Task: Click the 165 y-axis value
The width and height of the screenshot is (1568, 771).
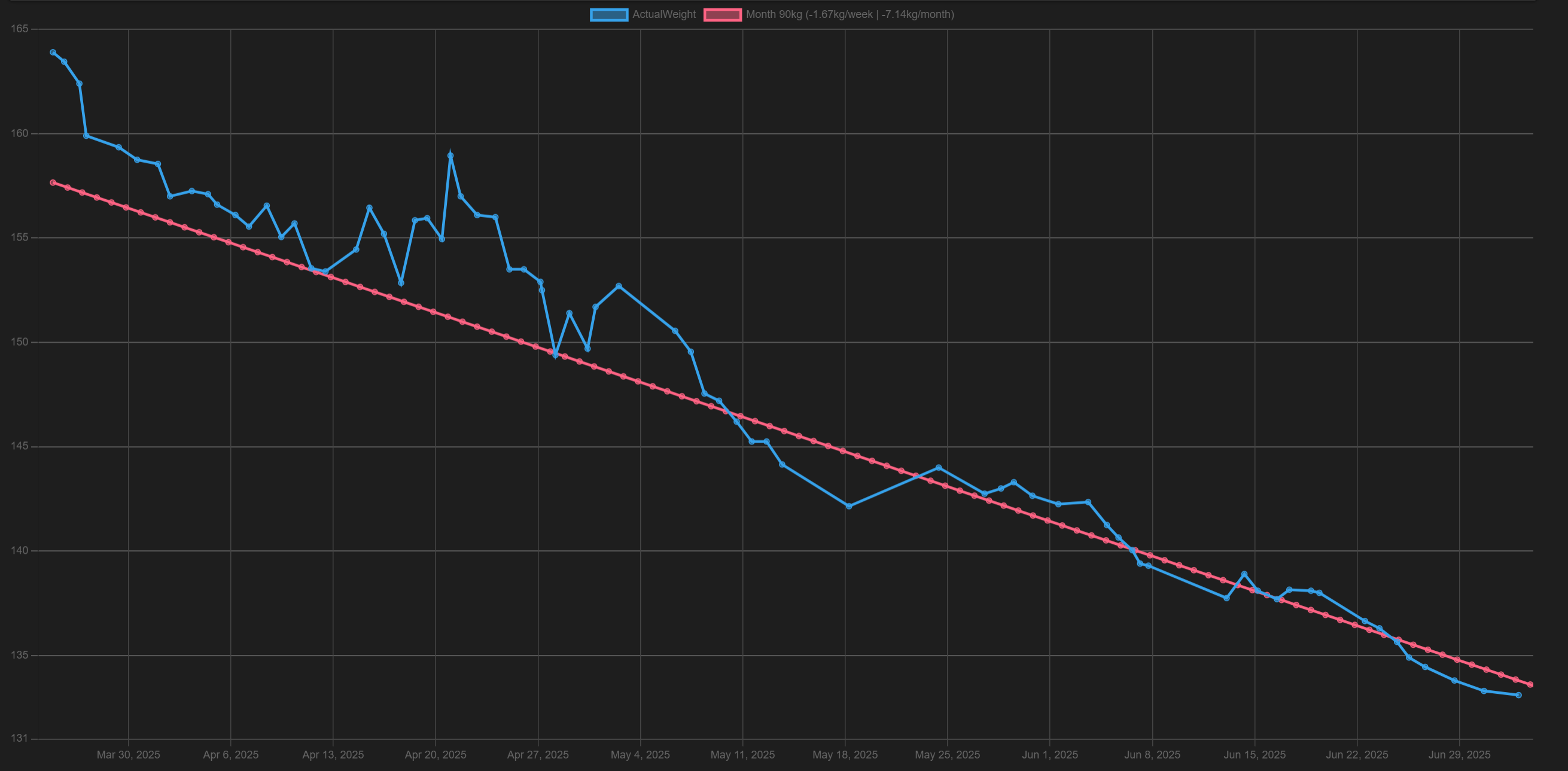Action: [x=20, y=29]
